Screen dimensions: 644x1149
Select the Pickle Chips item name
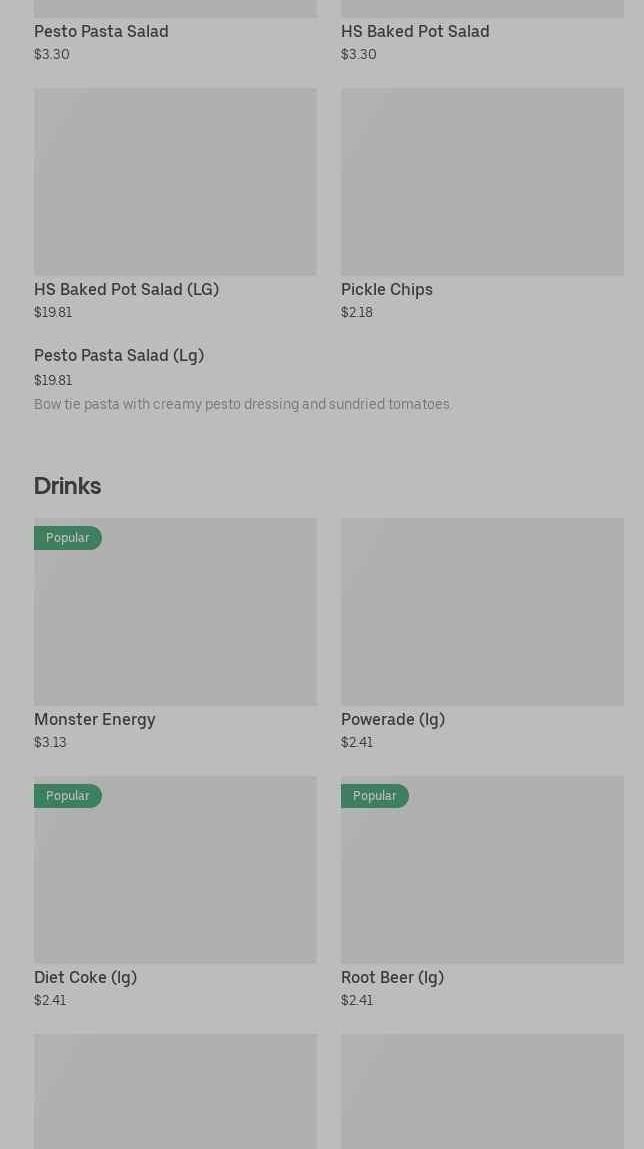click(387, 290)
